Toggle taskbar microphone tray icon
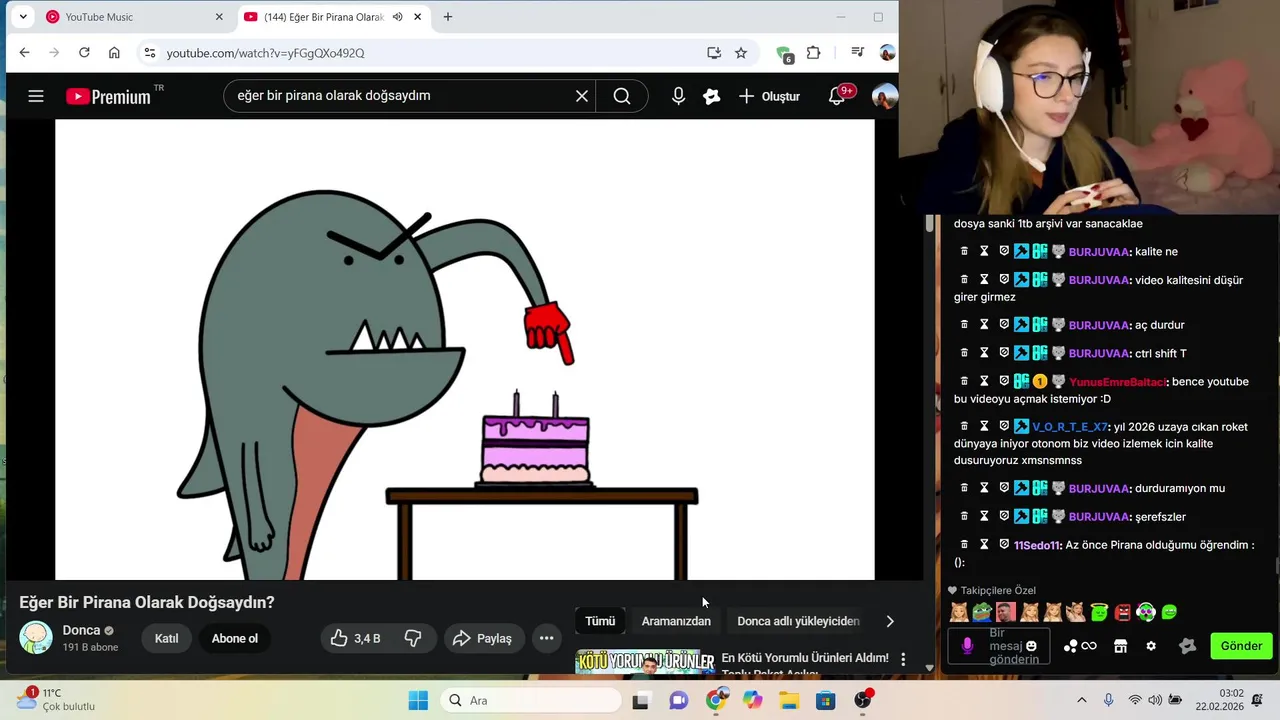This screenshot has height=720, width=1280. (x=1108, y=700)
